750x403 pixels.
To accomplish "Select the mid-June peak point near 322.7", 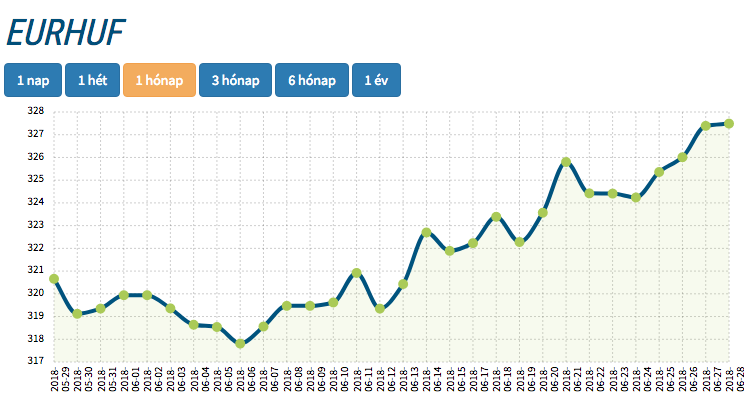I will click(426, 232).
